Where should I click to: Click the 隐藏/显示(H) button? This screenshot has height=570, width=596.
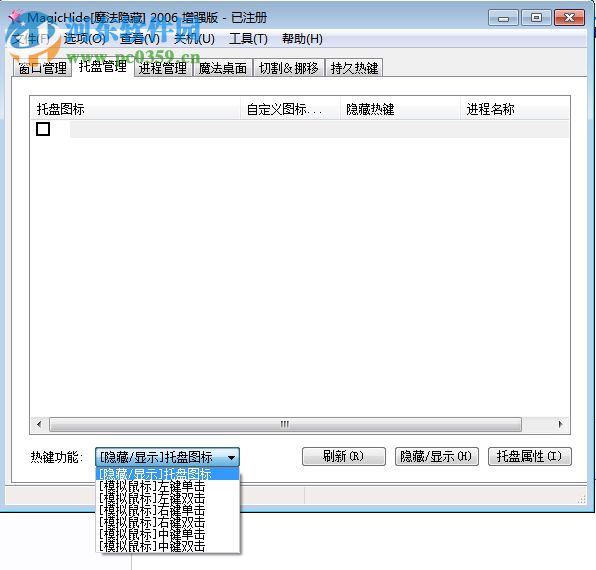(436, 456)
